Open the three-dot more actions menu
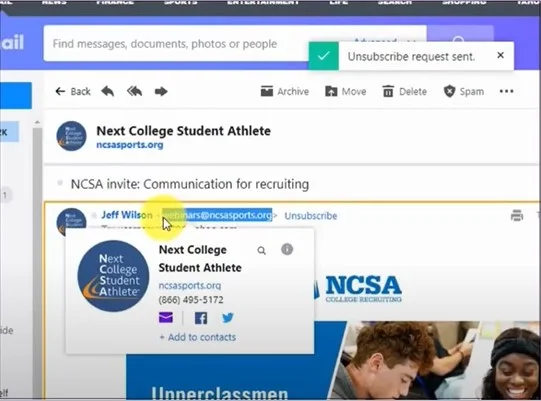The width and height of the screenshot is (541, 401). point(506,91)
